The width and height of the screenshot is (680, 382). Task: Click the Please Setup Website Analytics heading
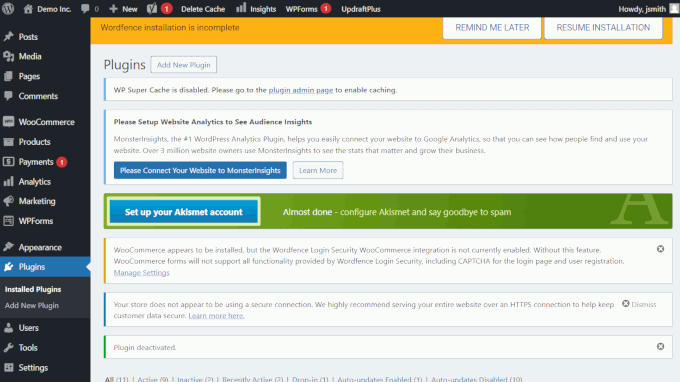click(x=213, y=122)
